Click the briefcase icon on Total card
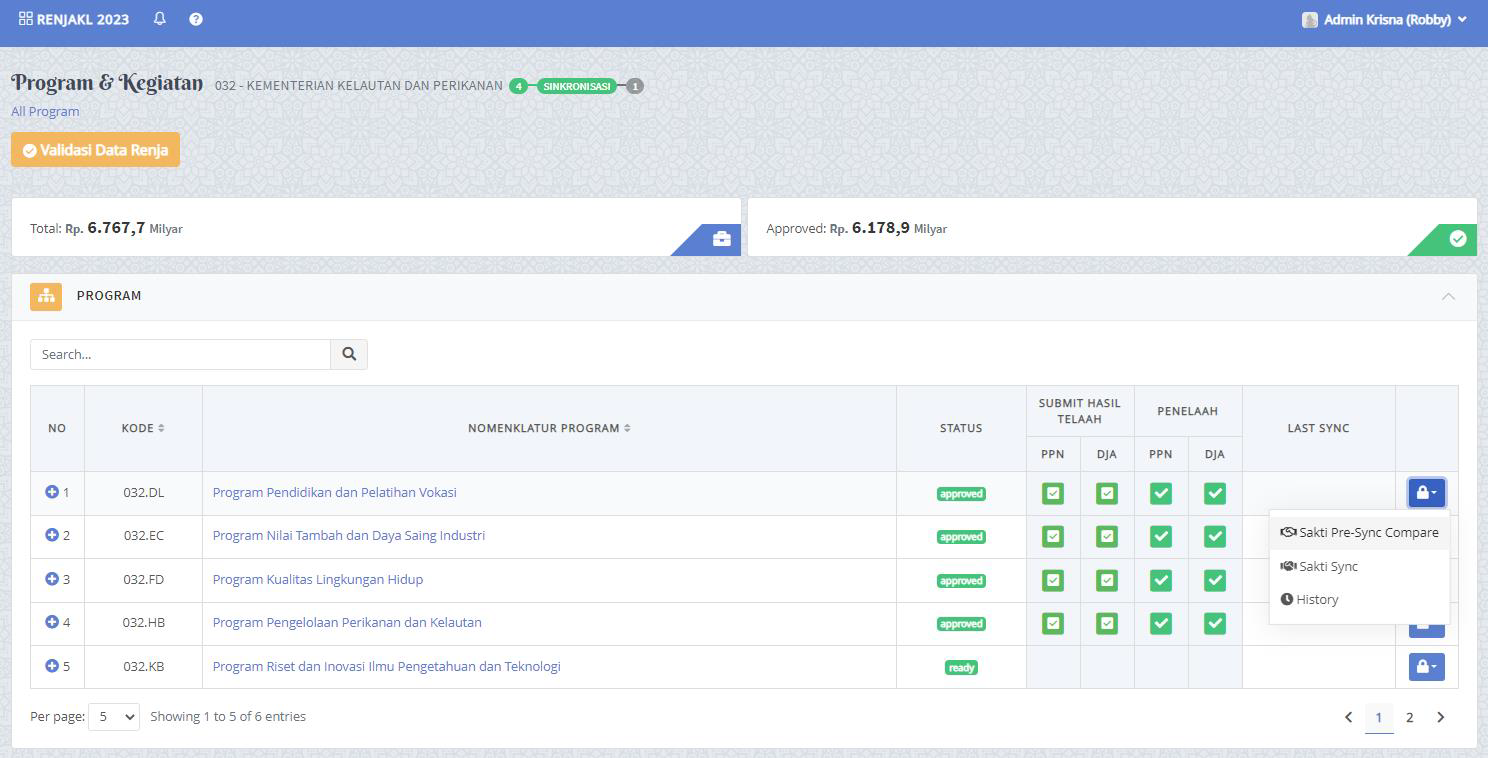The width and height of the screenshot is (1488, 758). [721, 239]
